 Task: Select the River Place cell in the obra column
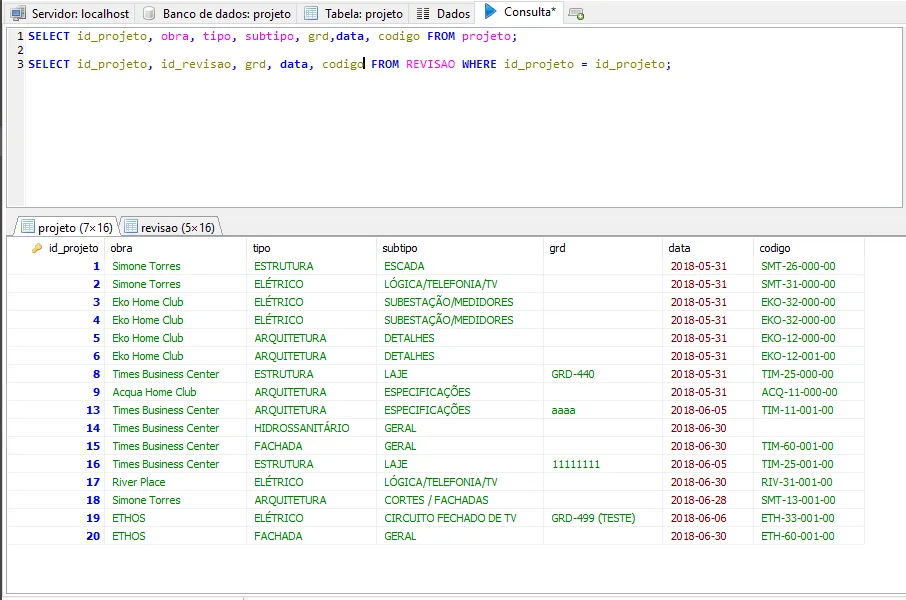click(x=139, y=482)
